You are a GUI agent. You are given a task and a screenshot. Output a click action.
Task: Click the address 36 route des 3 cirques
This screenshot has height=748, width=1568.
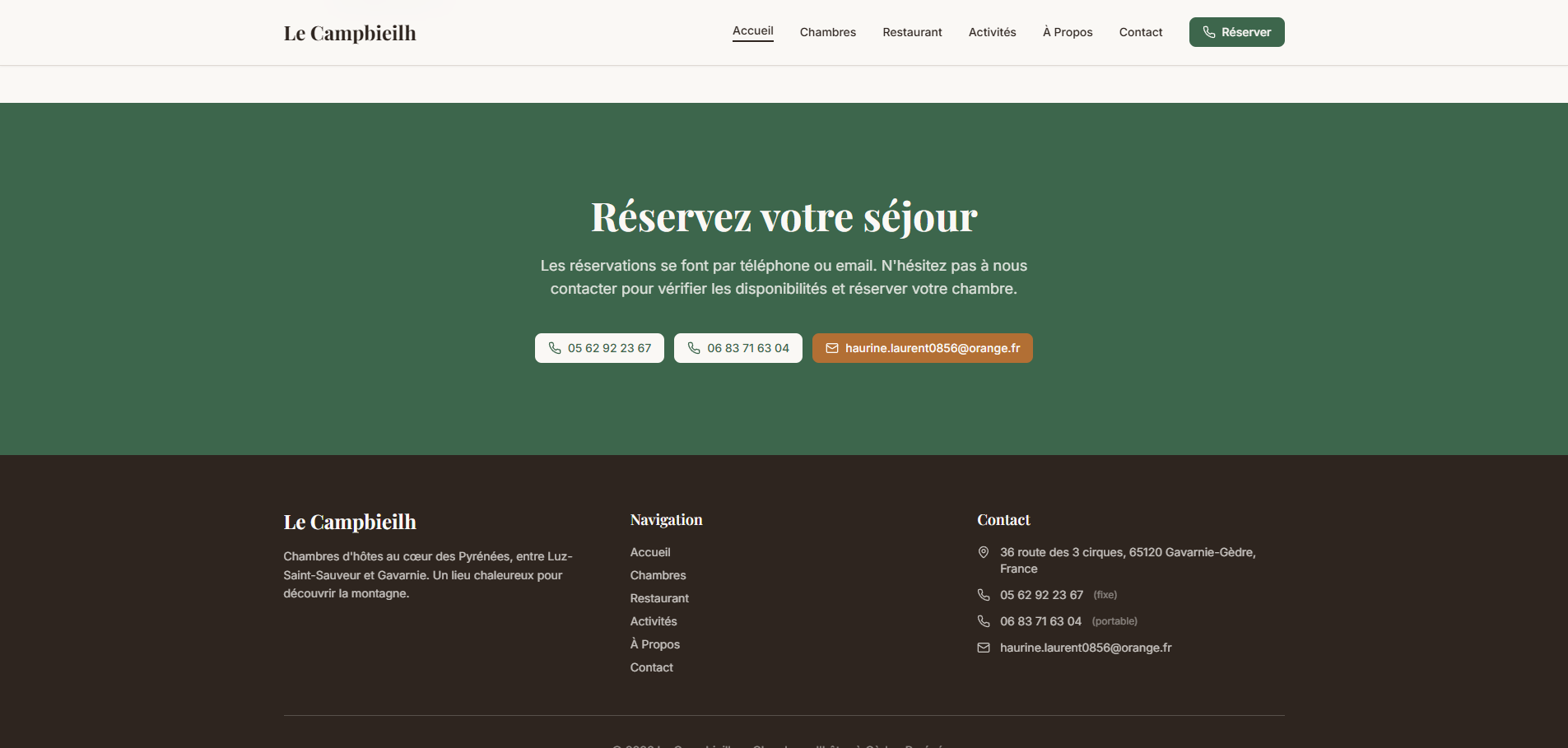pos(1128,560)
